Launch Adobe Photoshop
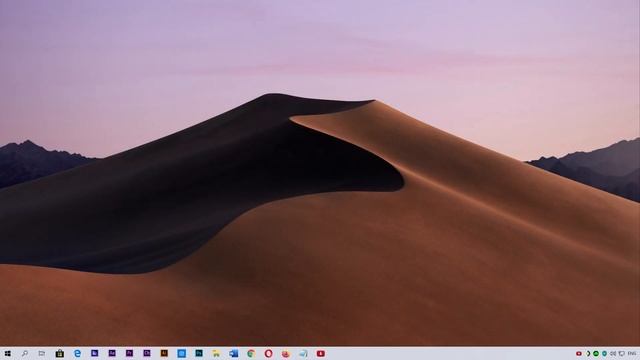Screen dimensions: 640x360 coord(199,353)
